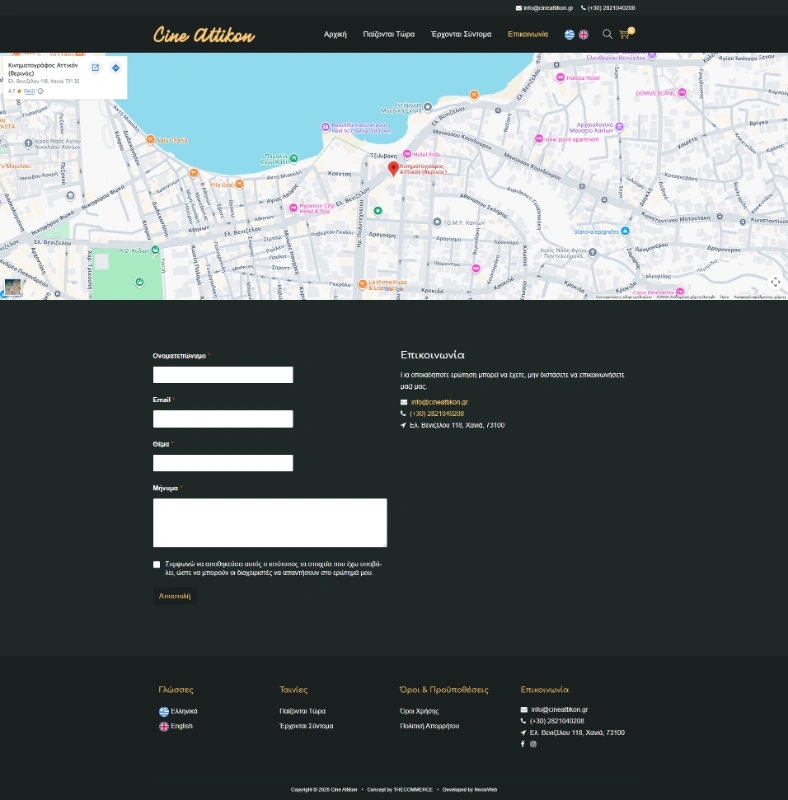788x800 pixels.
Task: Click Halepa Hotel marker on map
Action: click(x=560, y=78)
